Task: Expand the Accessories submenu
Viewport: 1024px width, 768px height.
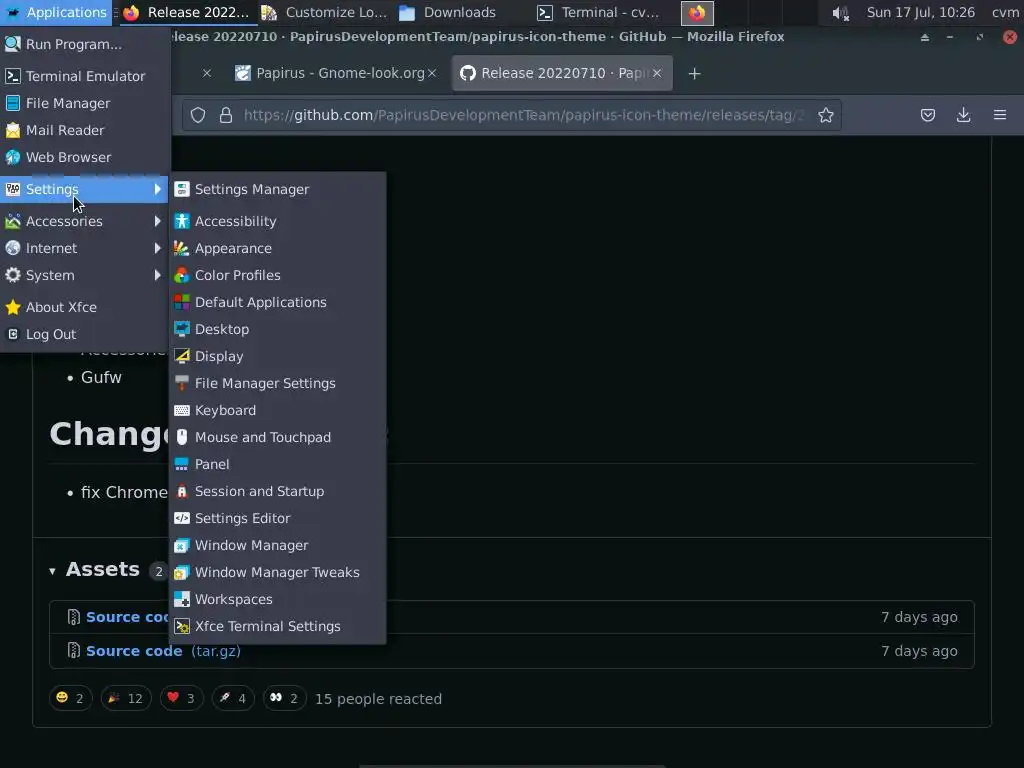Action: (x=85, y=221)
